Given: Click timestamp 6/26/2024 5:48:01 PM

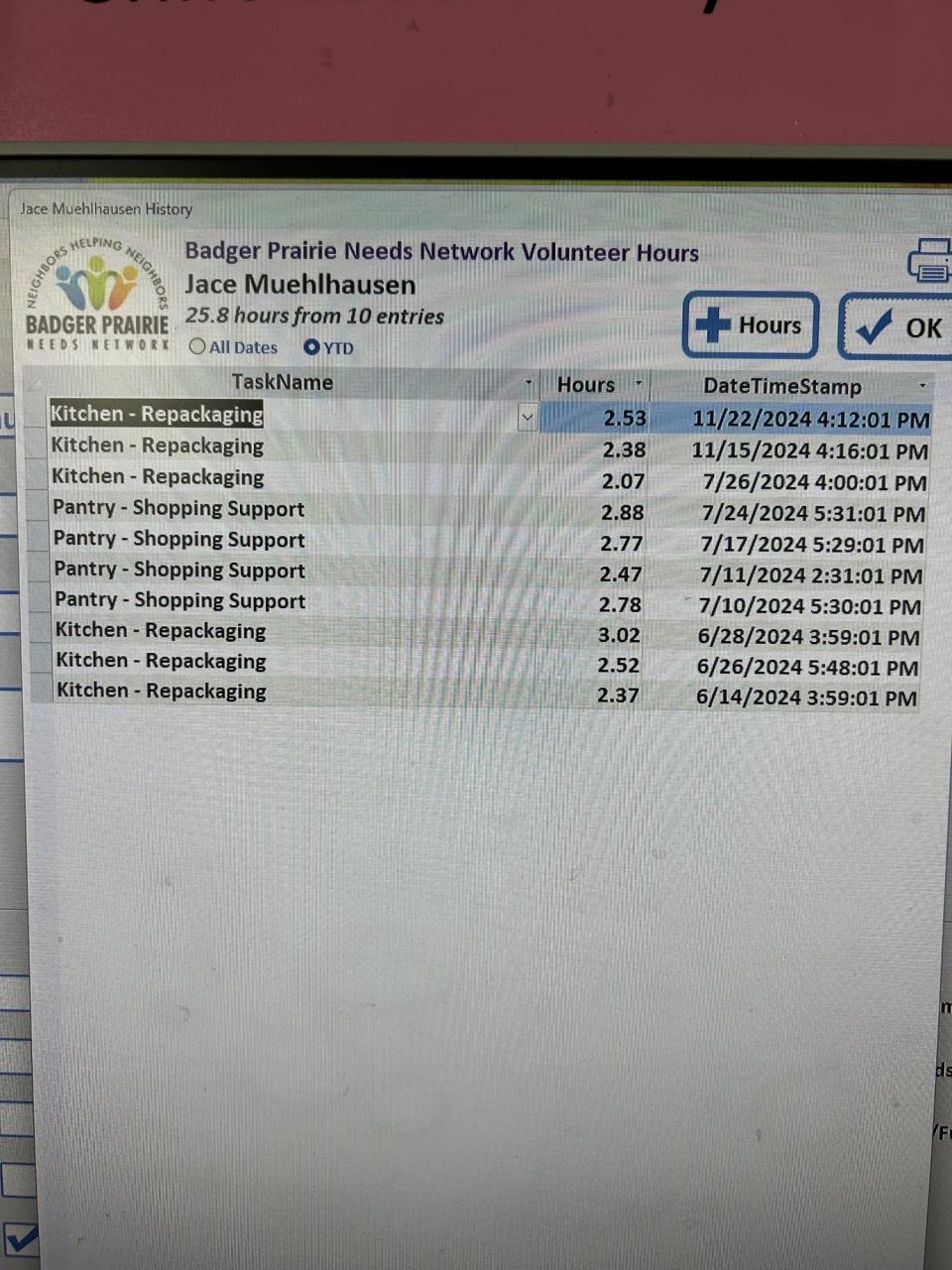Looking at the screenshot, I should (x=807, y=668).
